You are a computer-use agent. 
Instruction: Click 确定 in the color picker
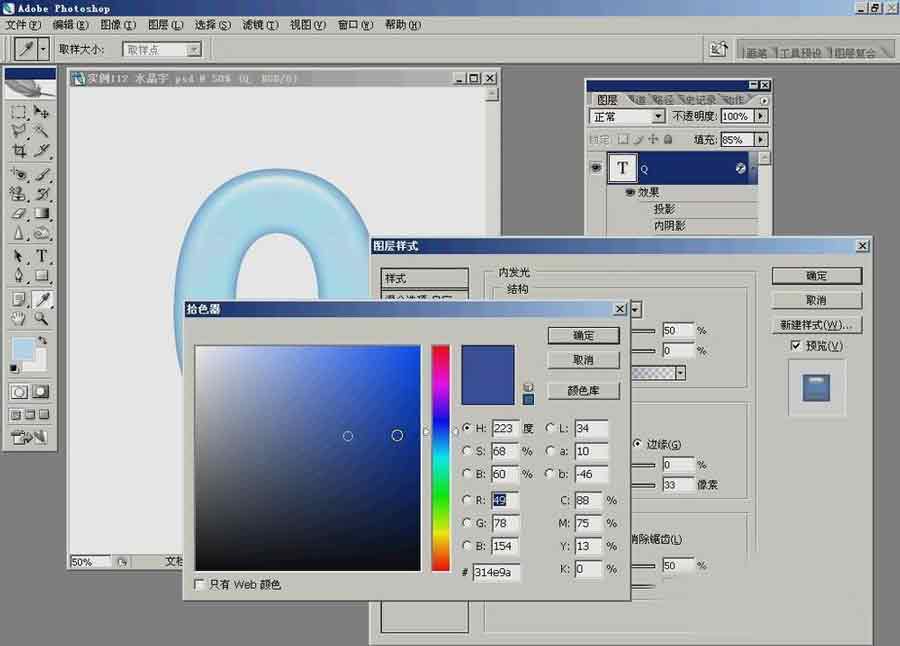coord(583,335)
